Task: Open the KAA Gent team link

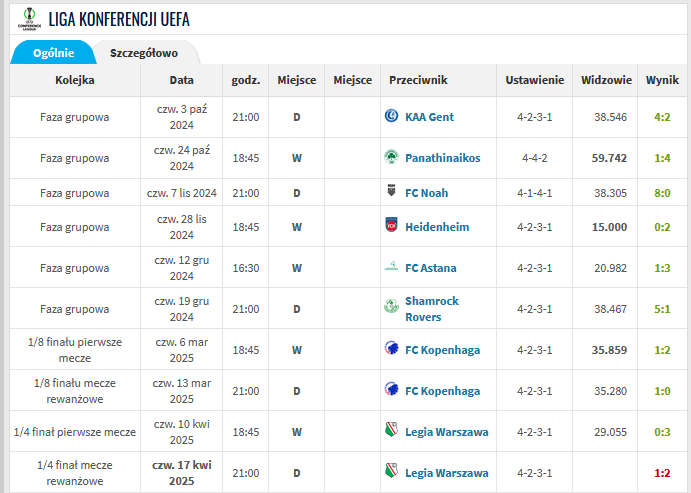Action: 429,117
